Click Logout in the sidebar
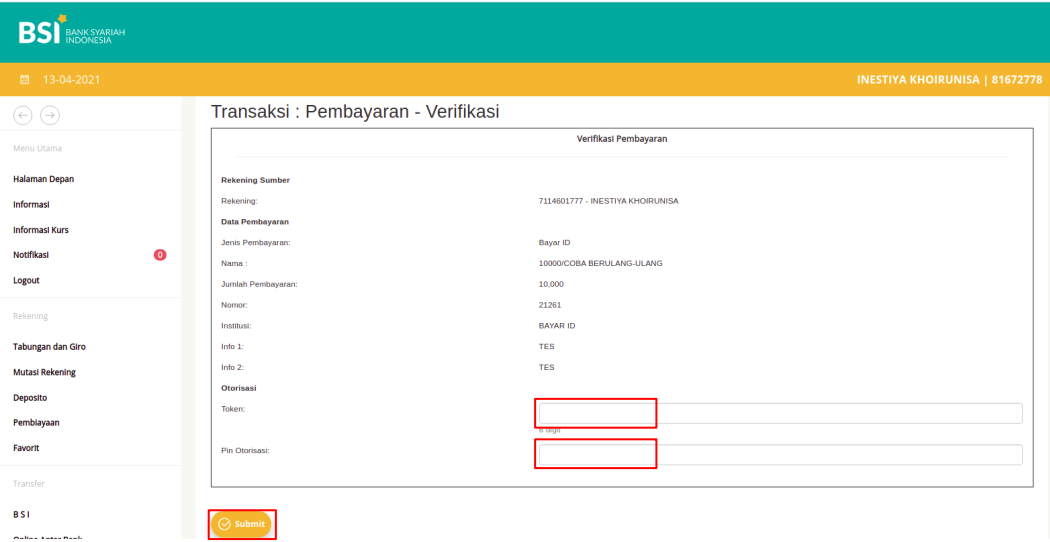The width and height of the screenshot is (1050, 542). (26, 280)
